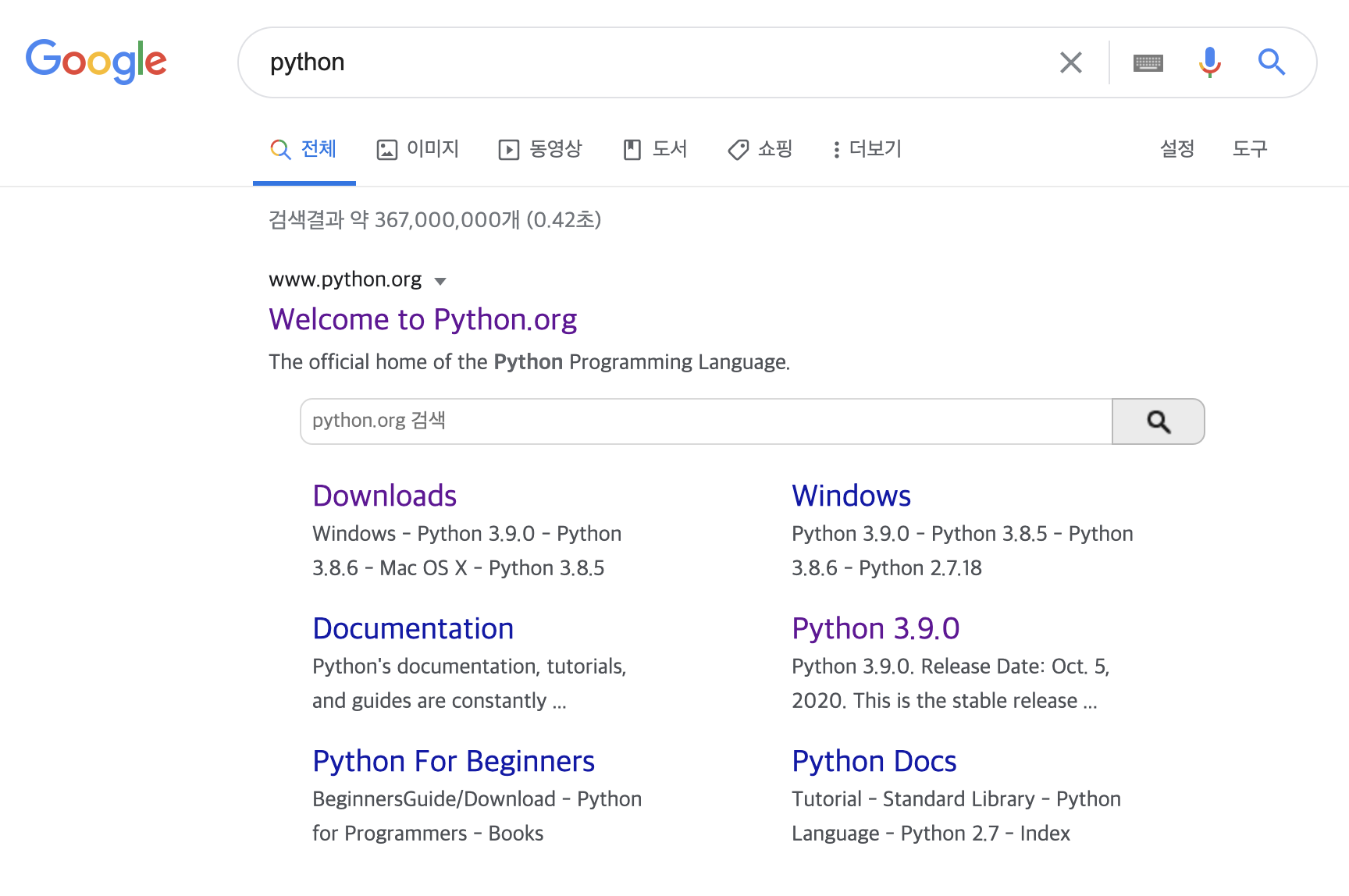Click 'BeginnersGuide/Download - Python' snippet text
This screenshot has height=896, width=1349.
[x=477, y=799]
